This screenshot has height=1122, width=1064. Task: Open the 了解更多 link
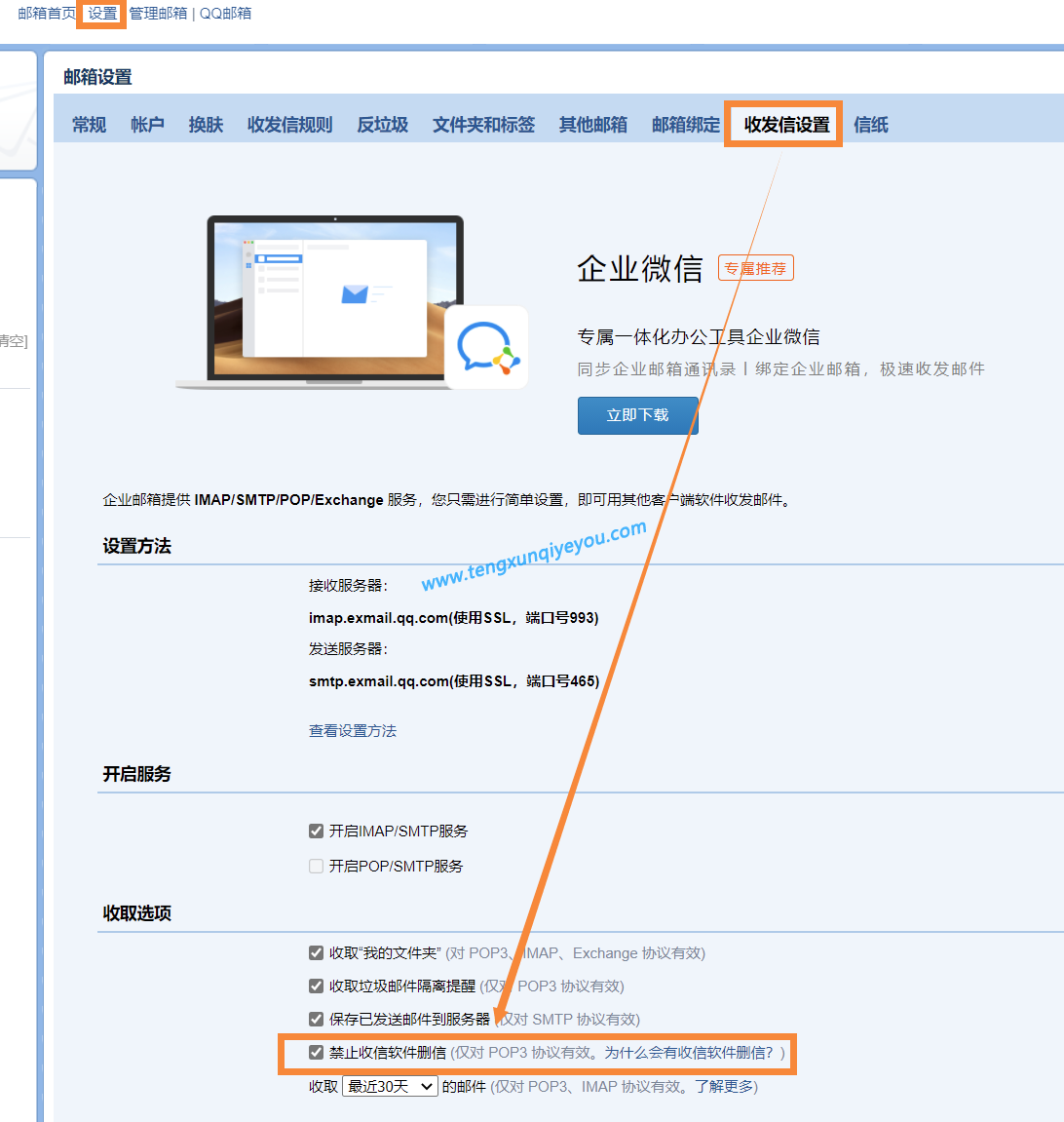tap(724, 1086)
